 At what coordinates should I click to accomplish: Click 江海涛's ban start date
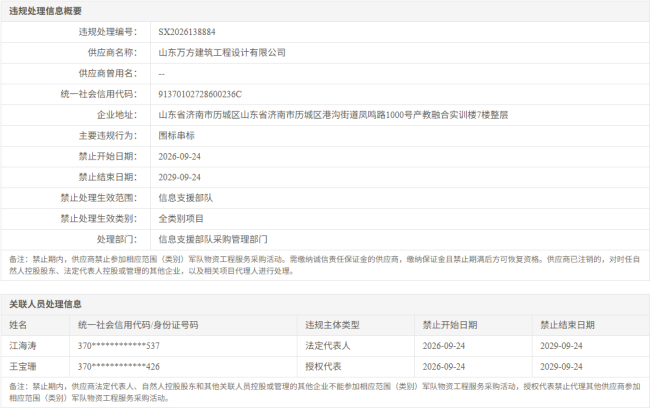coord(444,346)
